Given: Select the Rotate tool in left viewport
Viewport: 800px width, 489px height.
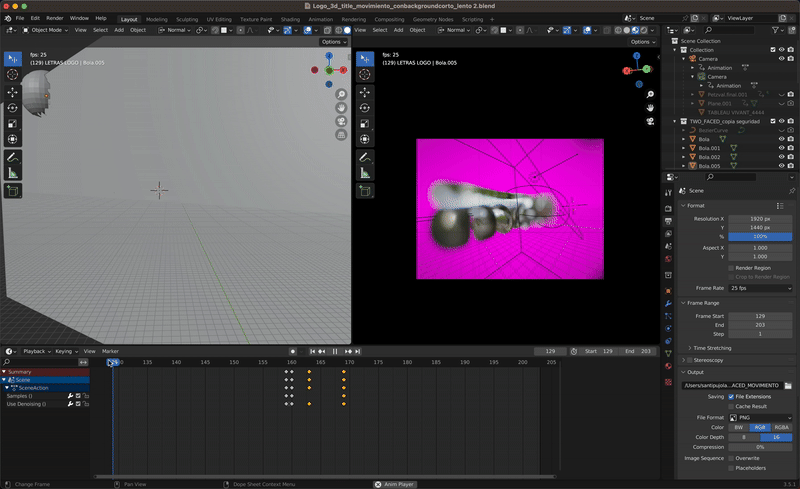Looking at the screenshot, I should pyautogui.click(x=13, y=107).
